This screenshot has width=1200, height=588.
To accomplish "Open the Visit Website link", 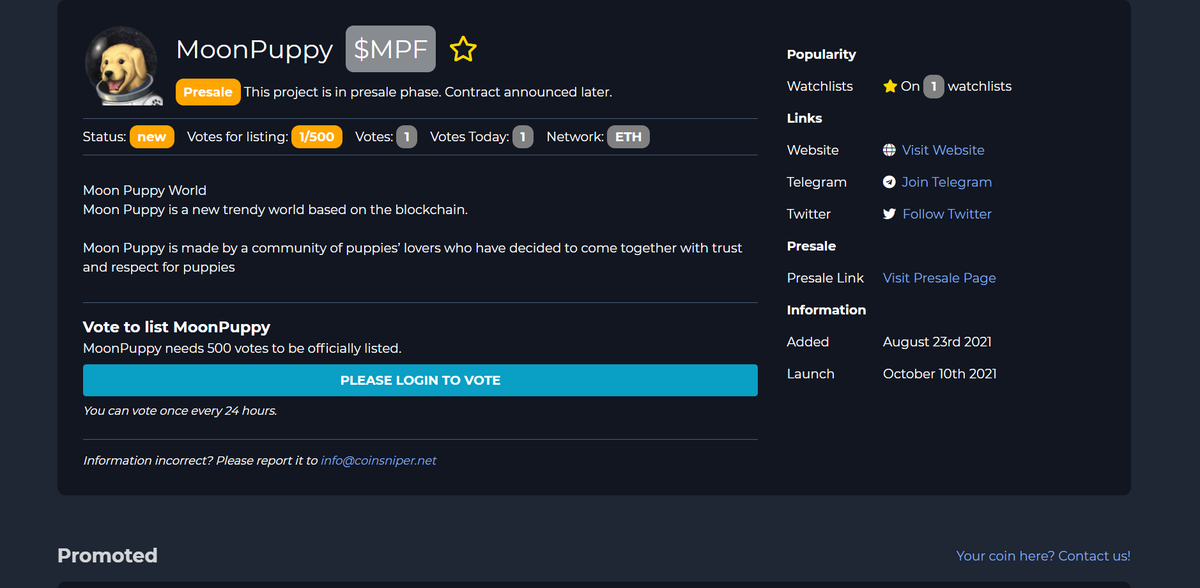I will coord(943,150).
